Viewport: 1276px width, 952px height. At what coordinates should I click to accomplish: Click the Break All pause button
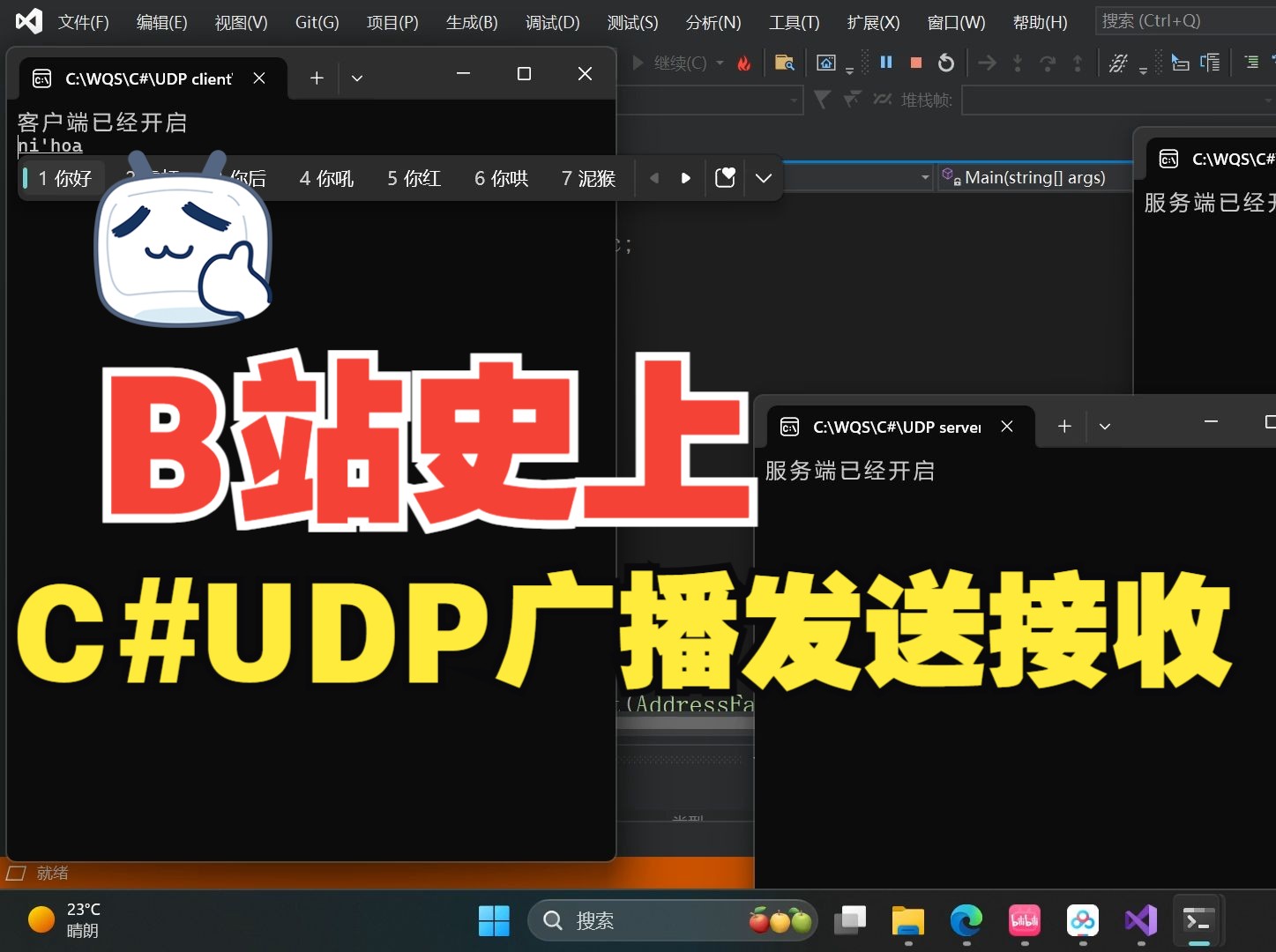click(886, 62)
